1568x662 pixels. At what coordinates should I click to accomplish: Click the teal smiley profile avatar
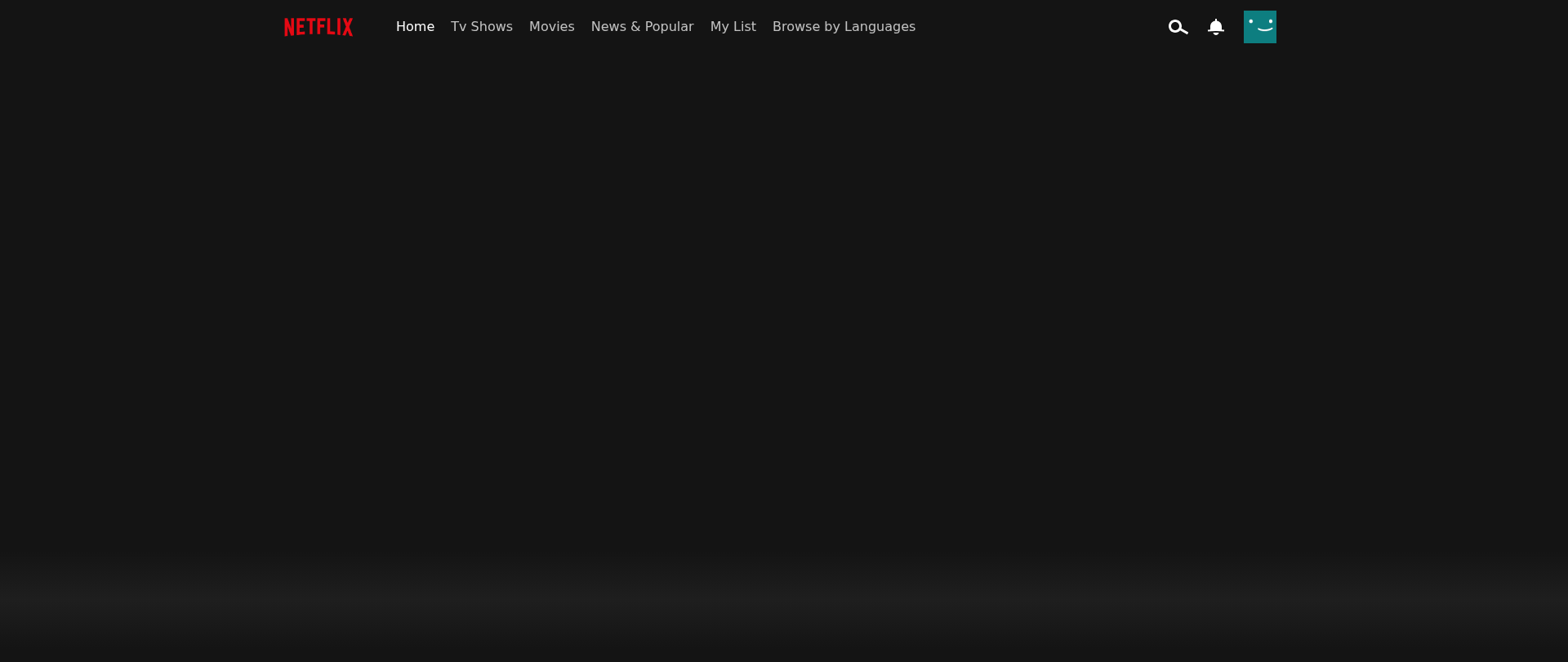click(x=1259, y=27)
